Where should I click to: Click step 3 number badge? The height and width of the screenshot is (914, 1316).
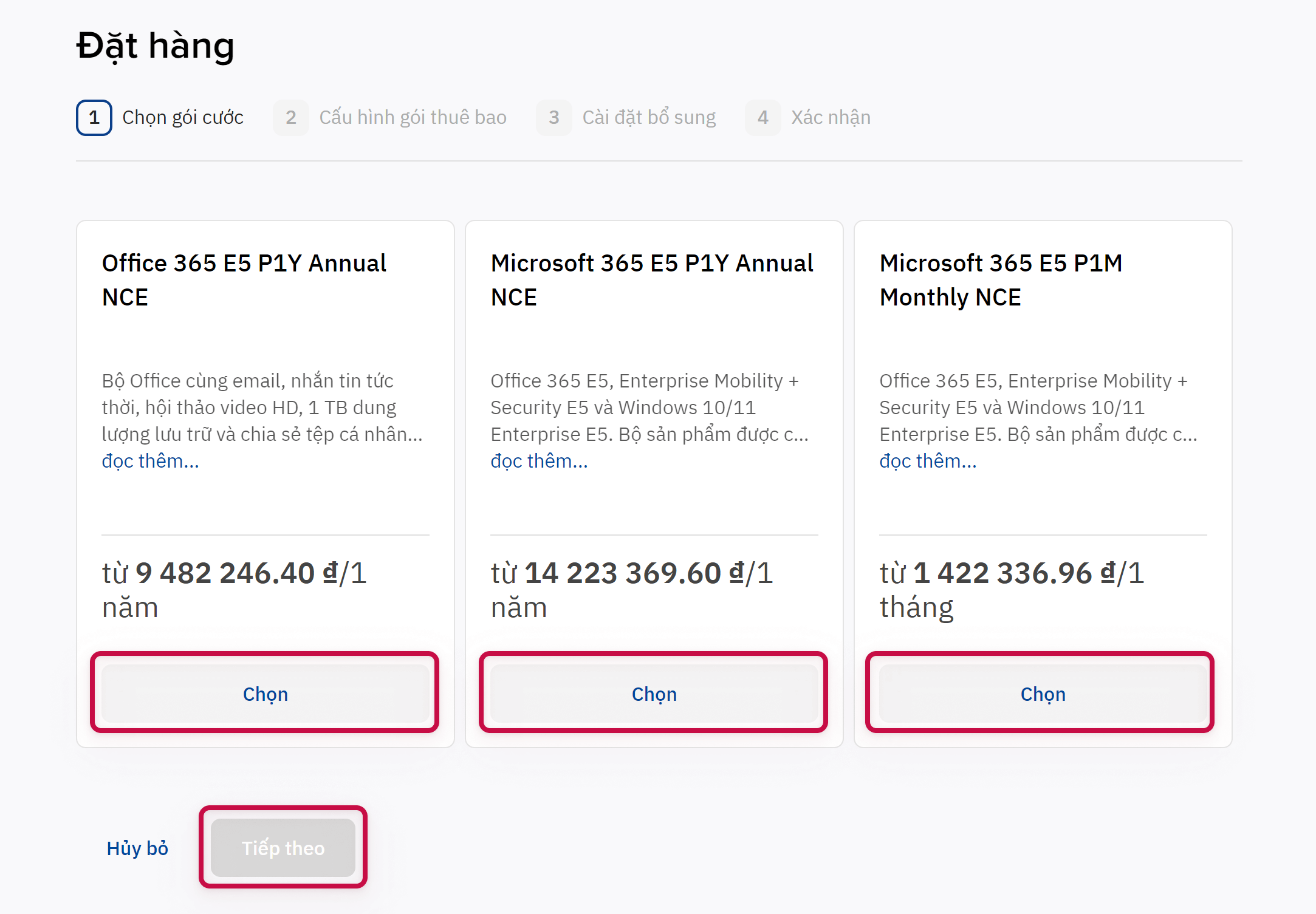(x=554, y=117)
